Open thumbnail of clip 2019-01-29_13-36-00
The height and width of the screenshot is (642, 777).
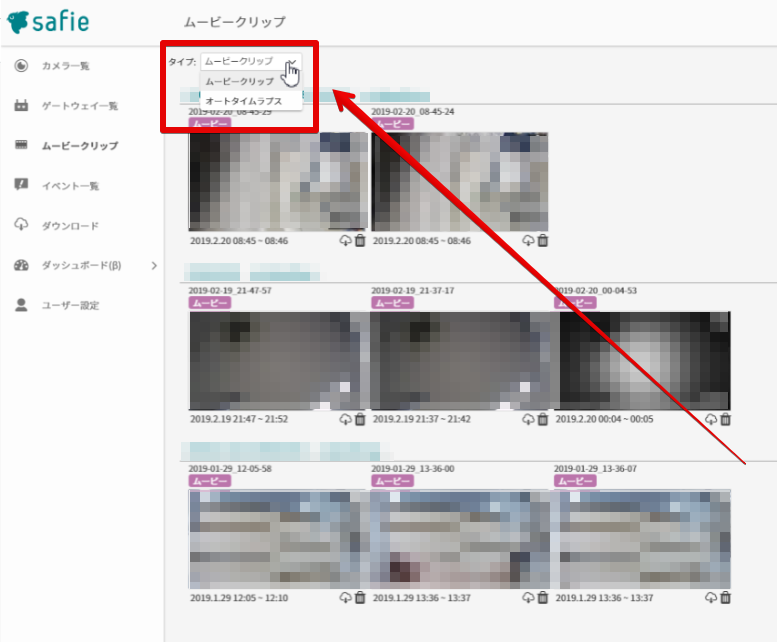460,539
